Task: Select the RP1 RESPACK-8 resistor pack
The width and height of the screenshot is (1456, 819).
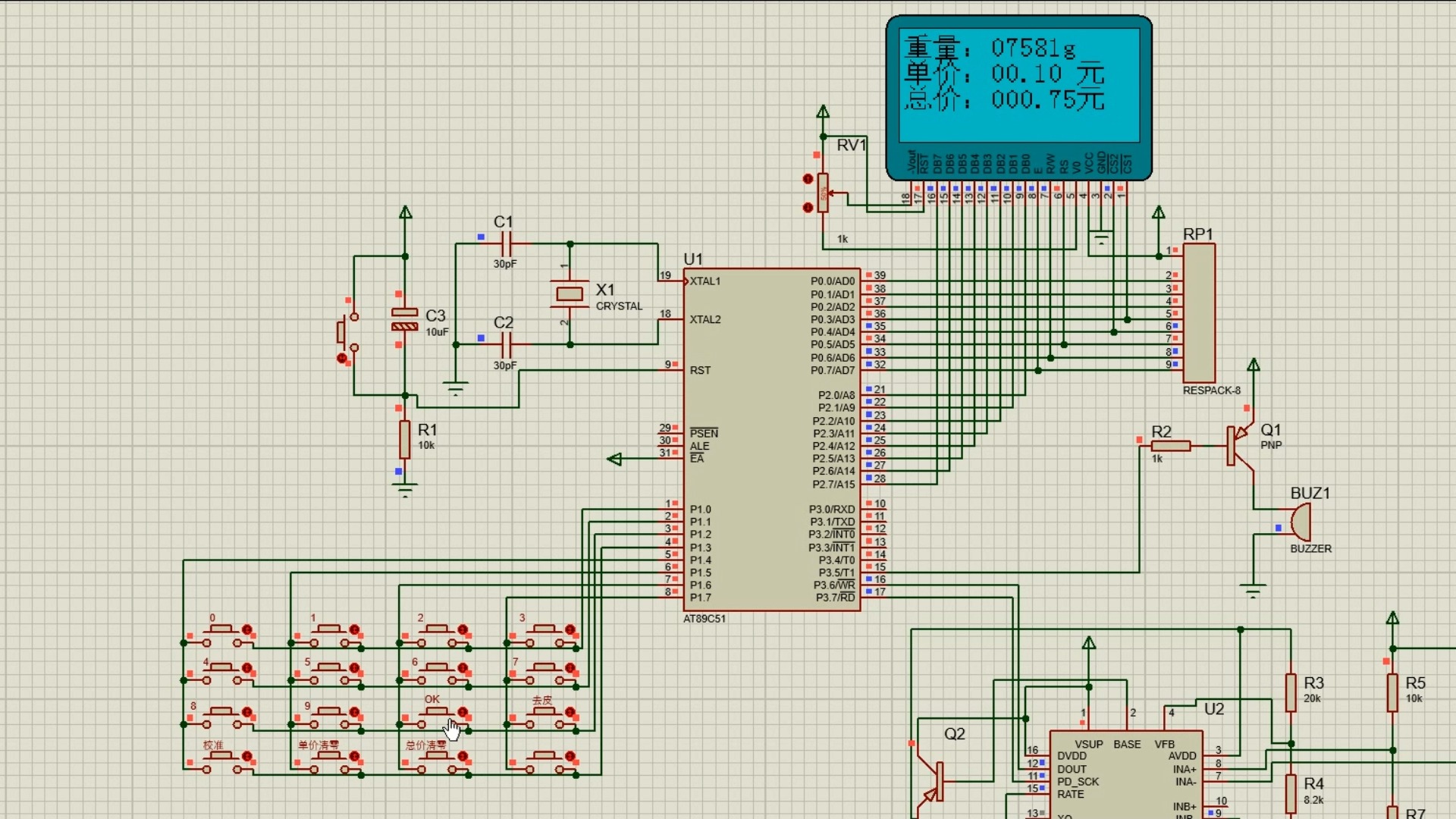Action: 1199,313
